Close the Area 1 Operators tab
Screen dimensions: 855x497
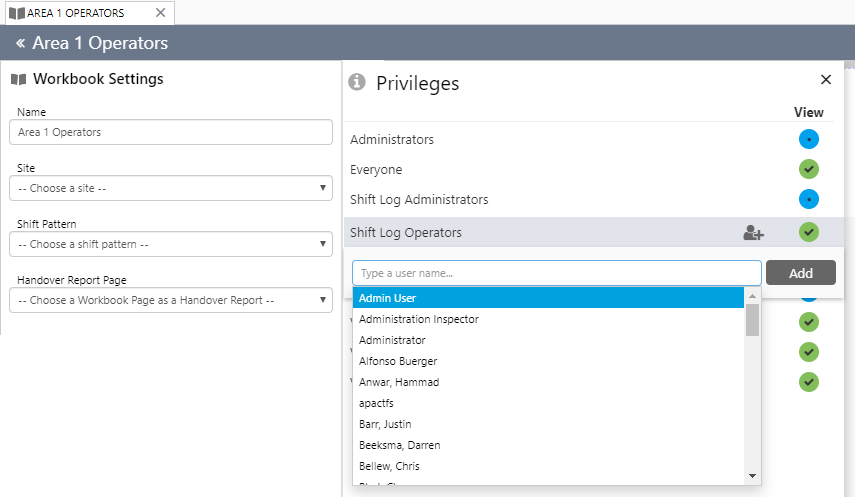[x=160, y=13]
